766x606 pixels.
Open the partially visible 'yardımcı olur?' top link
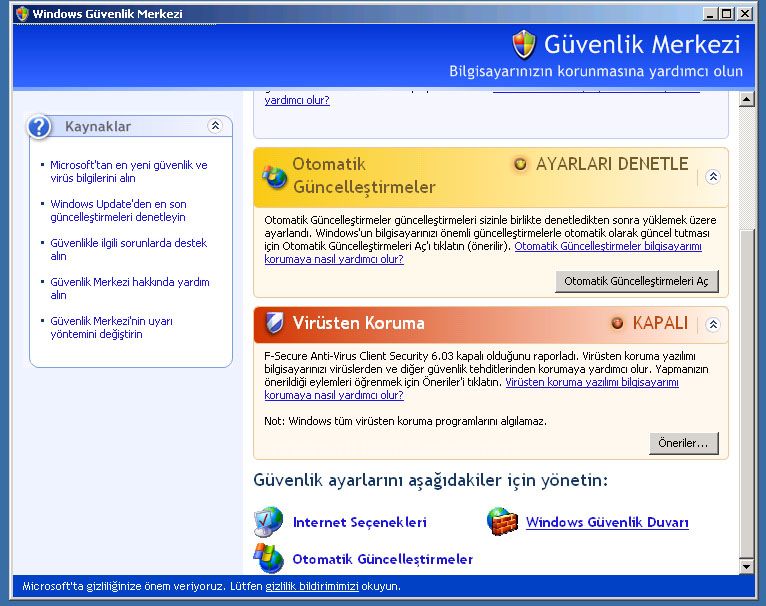(297, 100)
